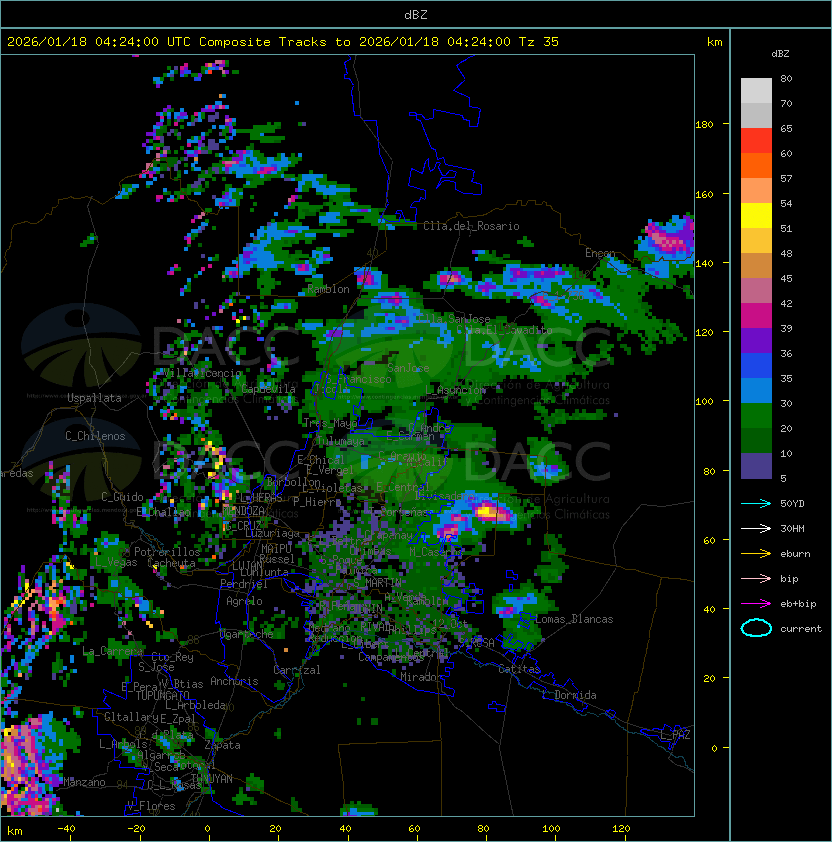Click the 'L_Dormida' map label
The height and width of the screenshot is (842, 832).
point(569,695)
